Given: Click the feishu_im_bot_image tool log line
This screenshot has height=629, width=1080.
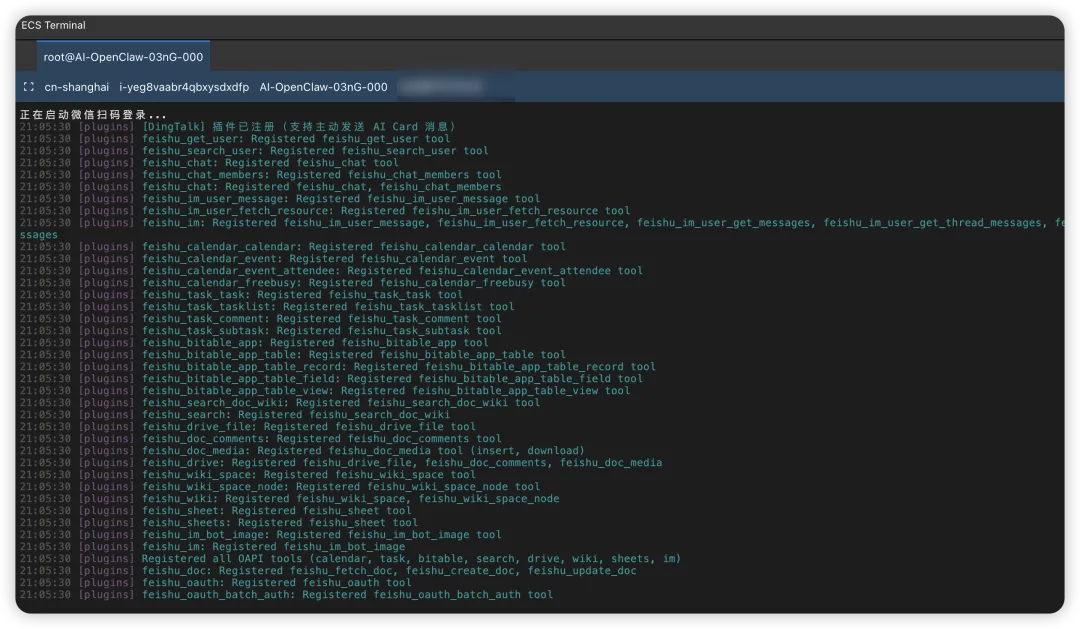Looking at the screenshot, I should [260, 535].
